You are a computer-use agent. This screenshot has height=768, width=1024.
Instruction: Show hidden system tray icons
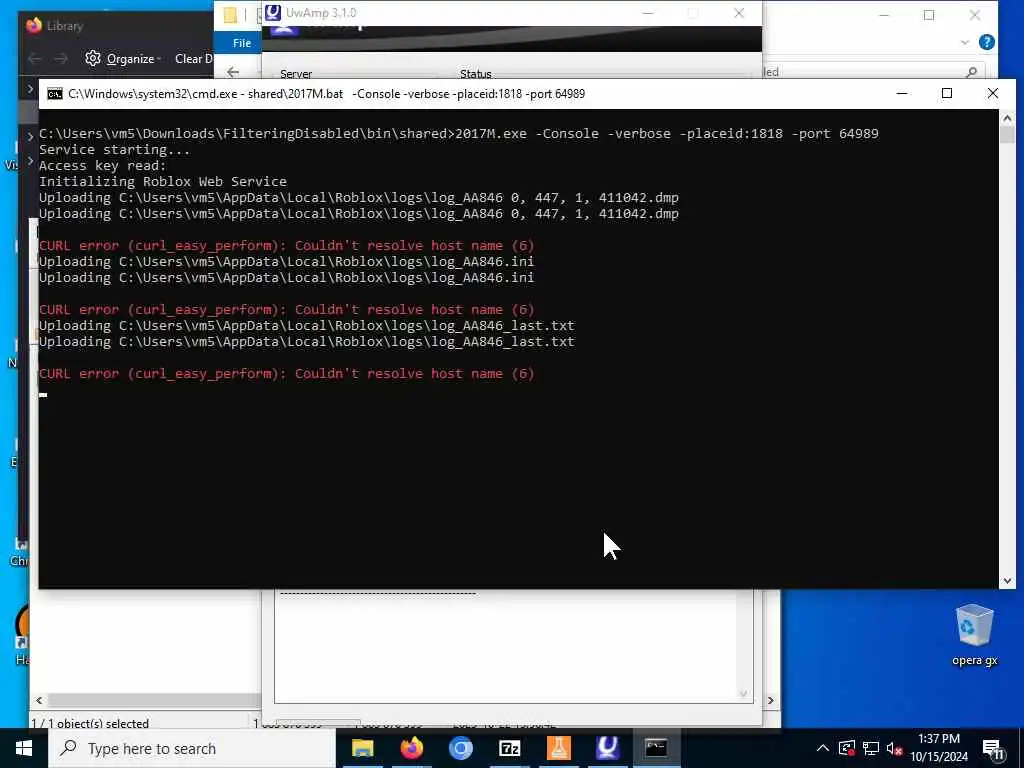[x=823, y=748]
